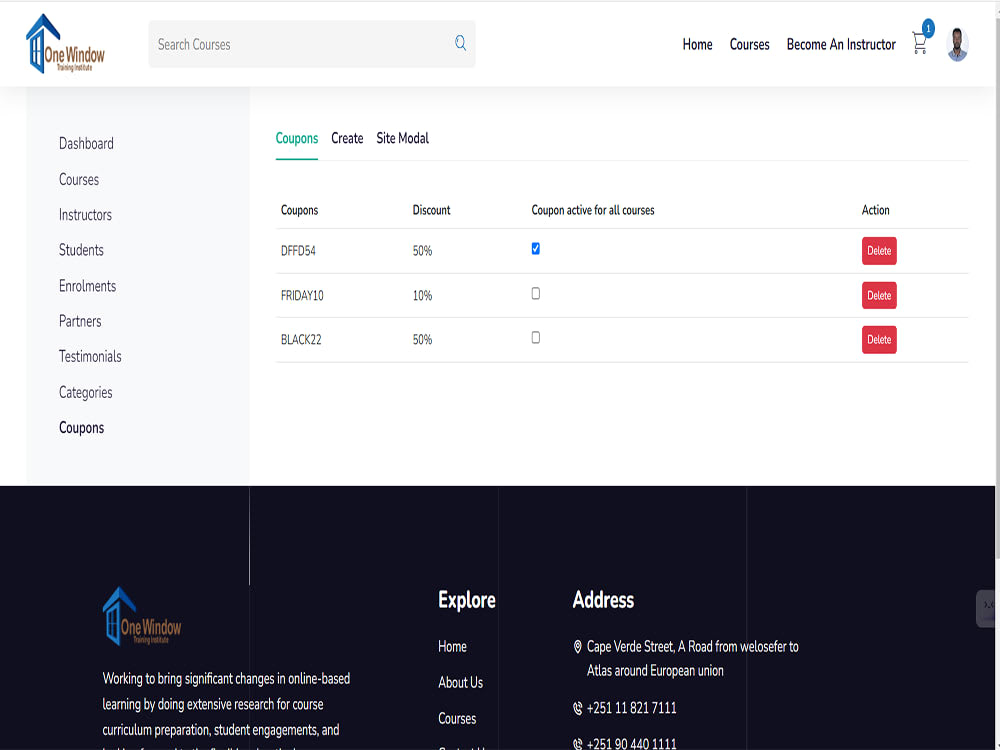Open the profile avatar menu
Image resolution: width=1000 pixels, height=750 pixels.
[x=957, y=44]
